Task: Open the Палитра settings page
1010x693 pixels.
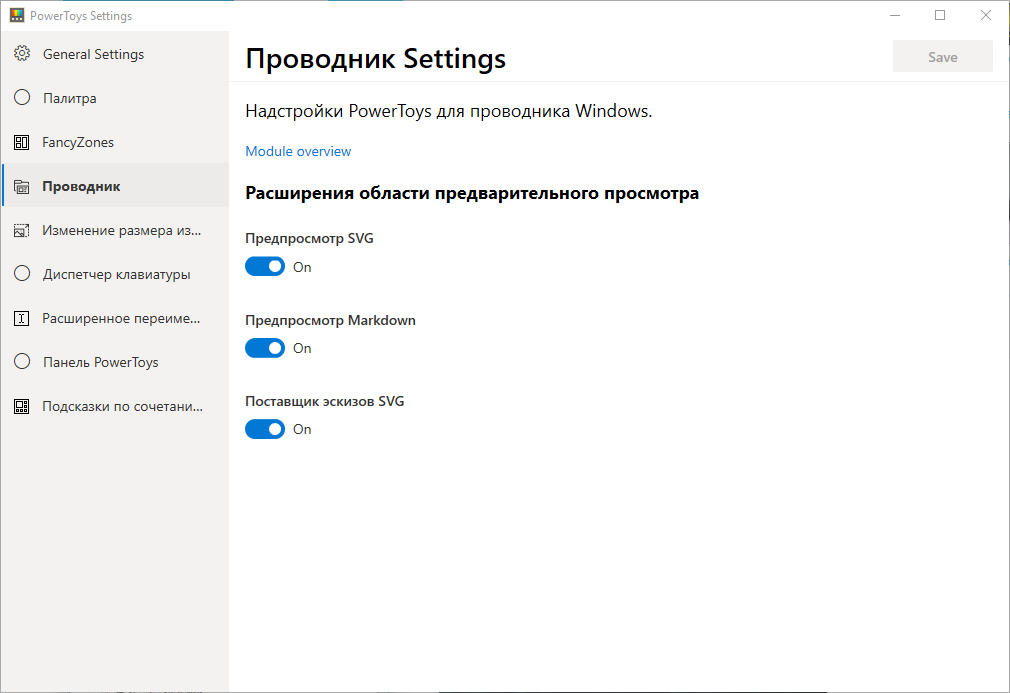Action: [69, 98]
